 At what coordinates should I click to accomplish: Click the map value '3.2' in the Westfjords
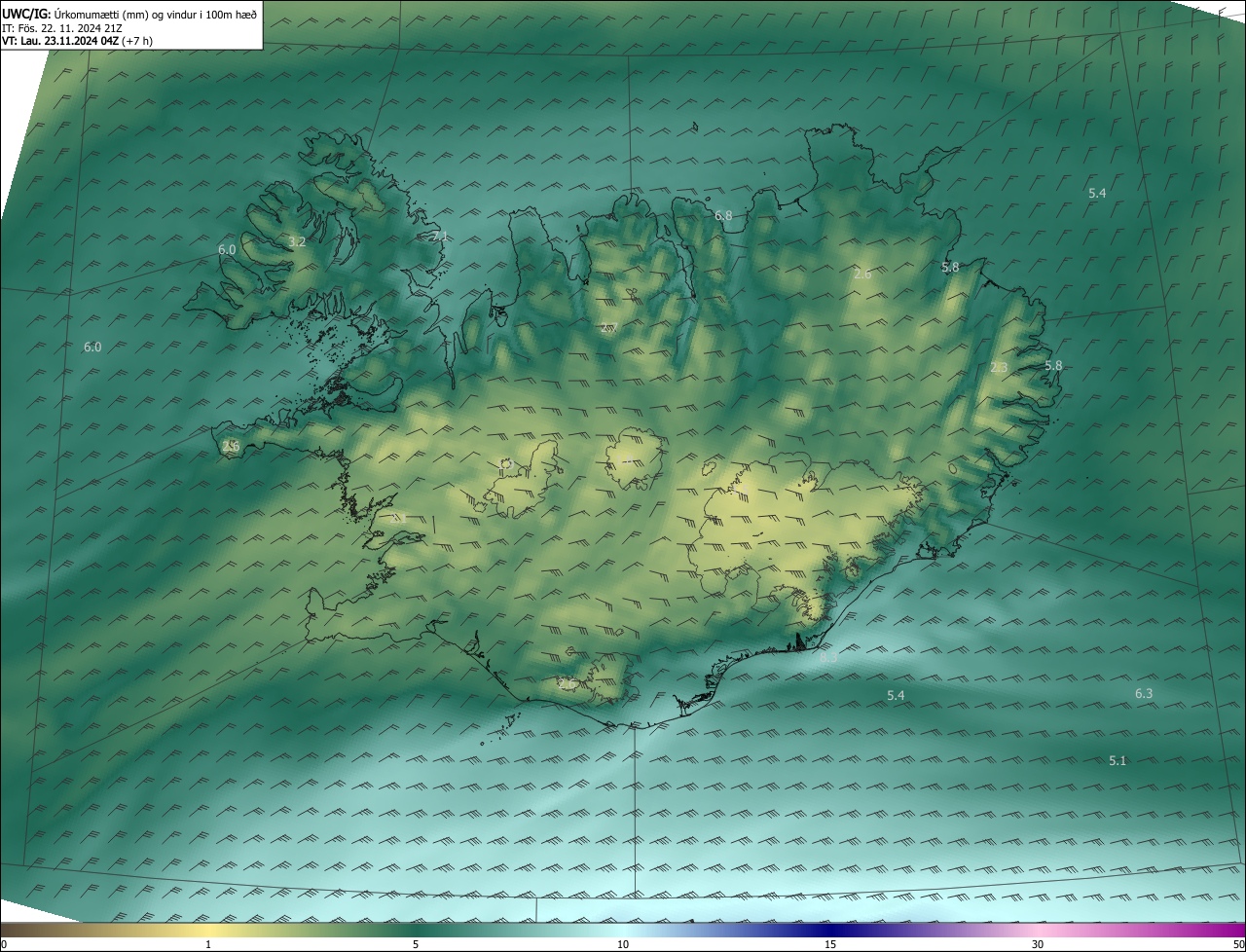(x=298, y=241)
